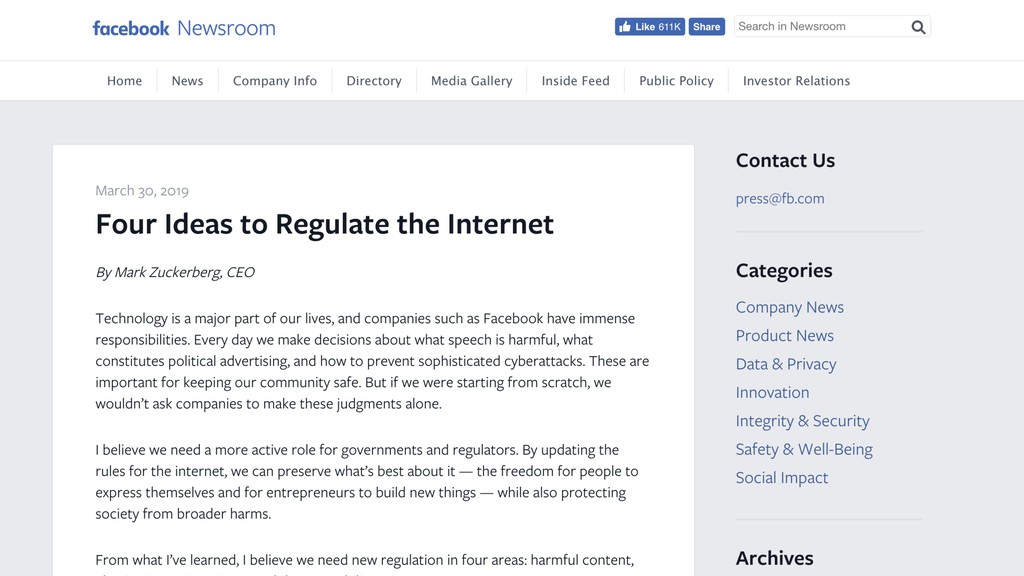The height and width of the screenshot is (576, 1024).
Task: Open the Data & Privacy category
Action: coord(786,364)
